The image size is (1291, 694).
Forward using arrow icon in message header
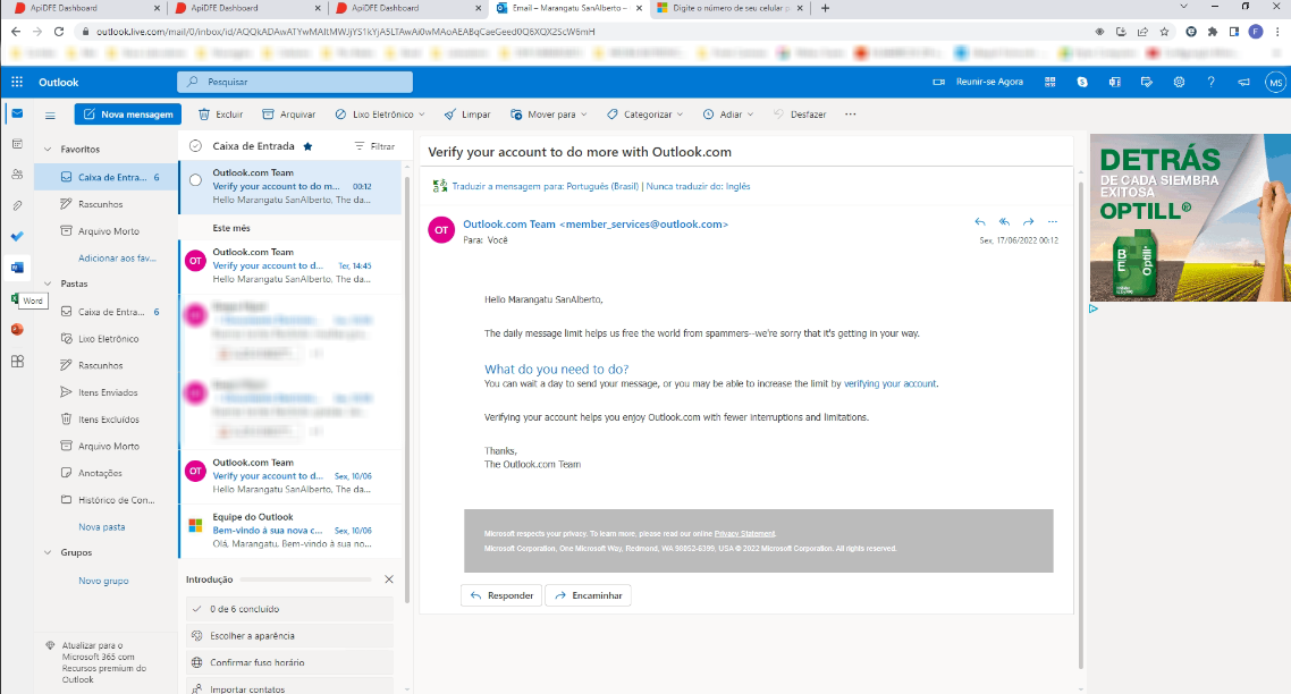click(1028, 222)
